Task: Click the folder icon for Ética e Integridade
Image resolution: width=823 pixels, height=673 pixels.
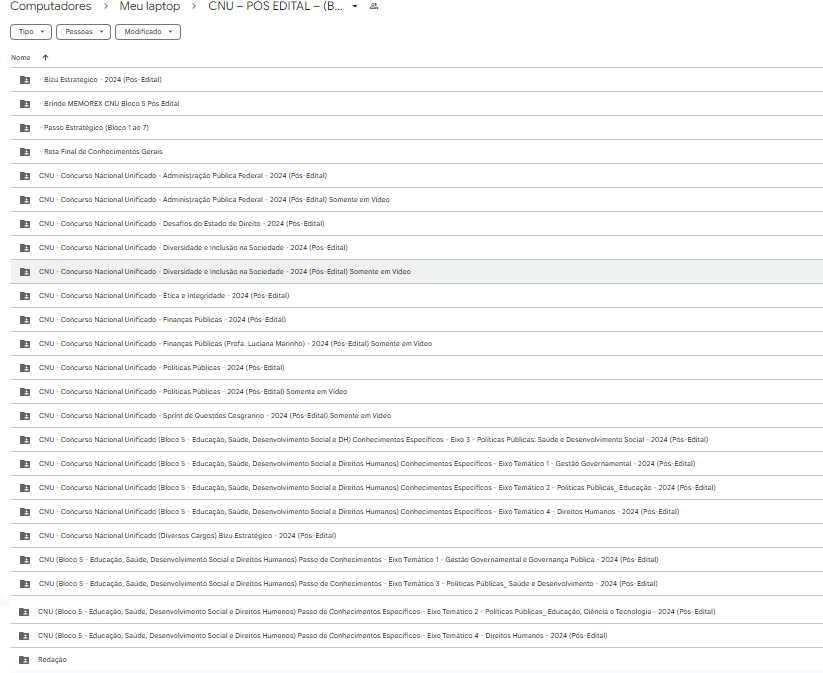Action: click(x=25, y=296)
